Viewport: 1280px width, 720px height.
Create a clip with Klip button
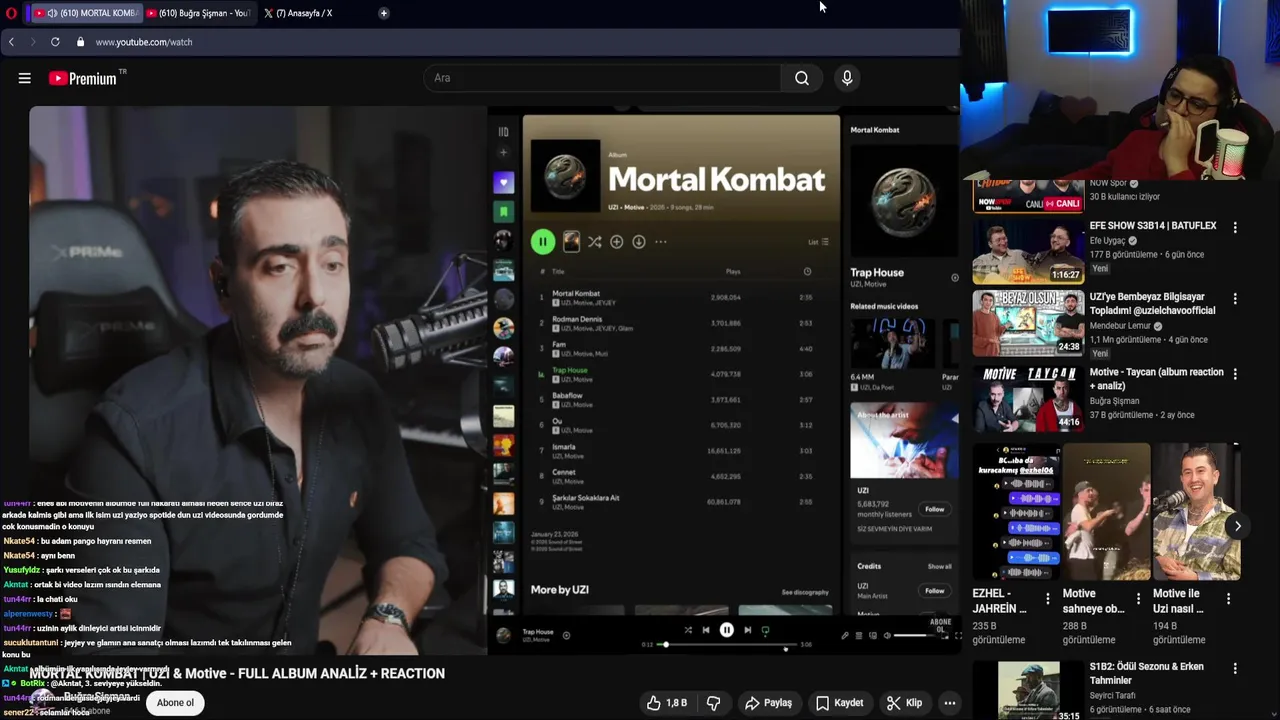tap(904, 703)
